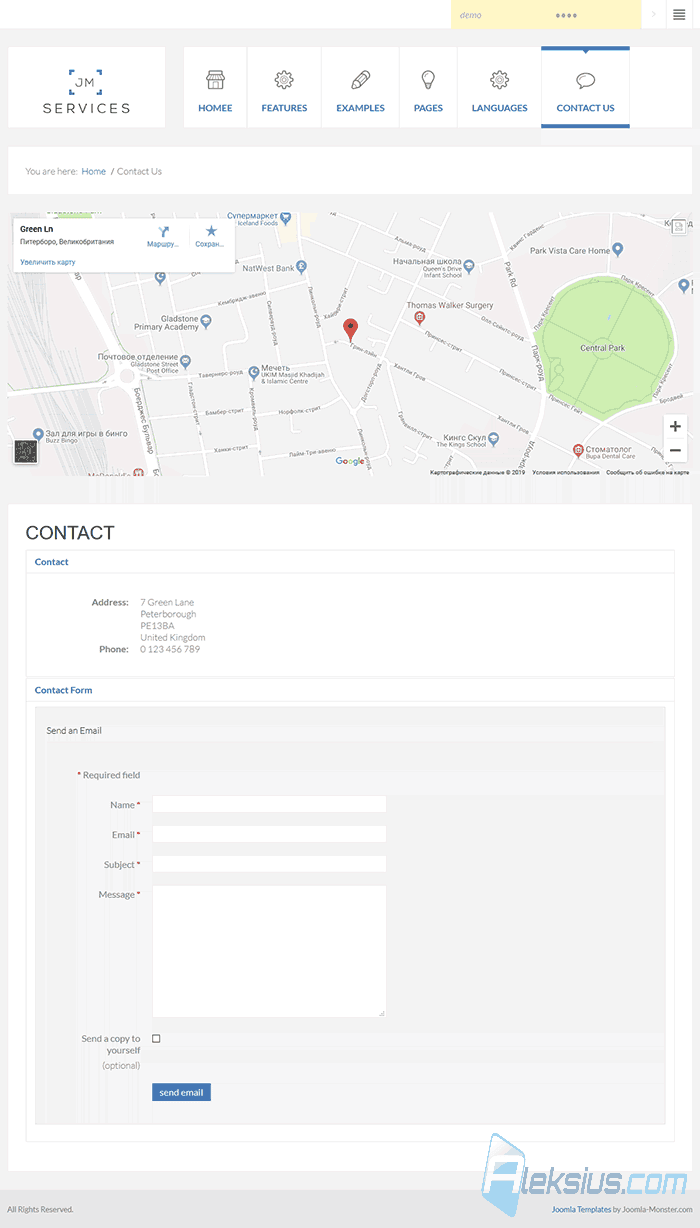Click the Супермаркет Iceland Foods marker
This screenshot has width=700, height=1228.
coord(285,217)
